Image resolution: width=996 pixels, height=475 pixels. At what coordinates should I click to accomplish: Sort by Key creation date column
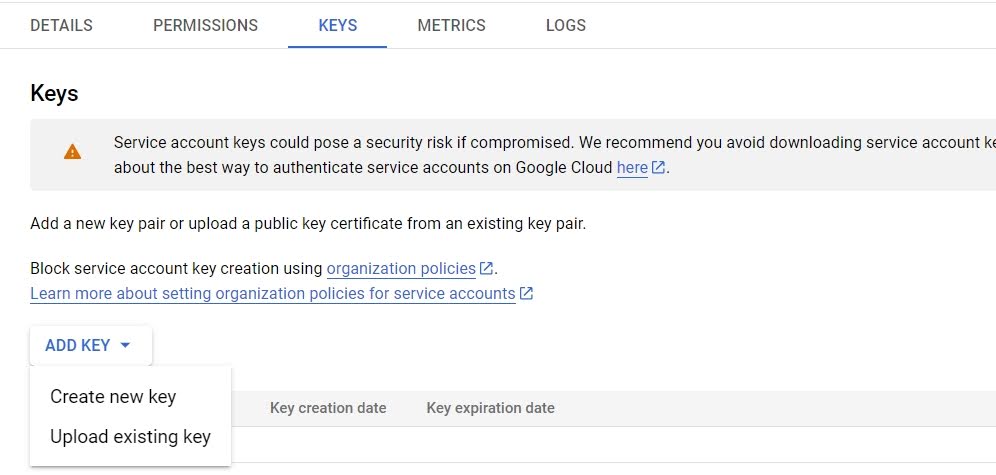(328, 408)
